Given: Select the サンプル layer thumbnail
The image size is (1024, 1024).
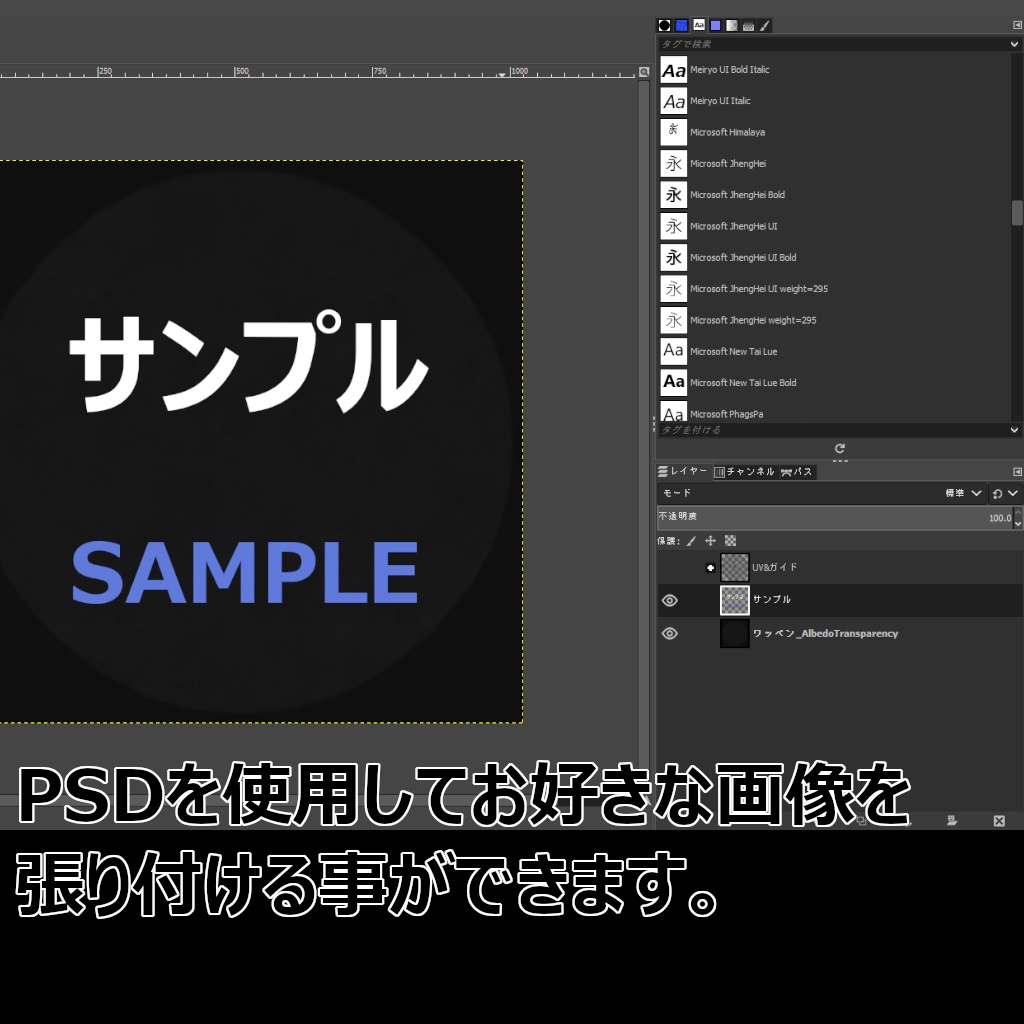Looking at the screenshot, I should 734,600.
